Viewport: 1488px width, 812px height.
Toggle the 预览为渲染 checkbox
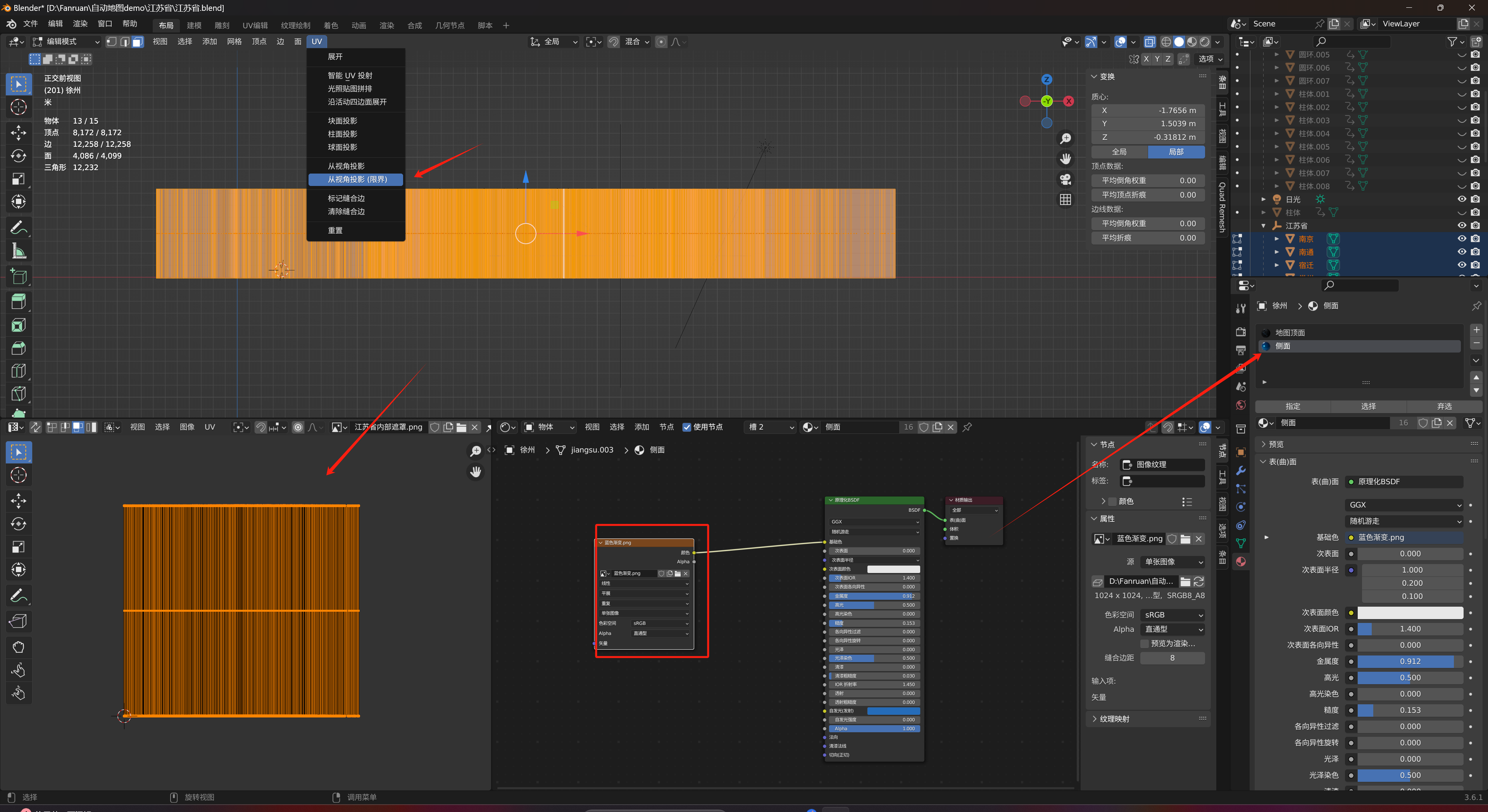click(x=1144, y=643)
